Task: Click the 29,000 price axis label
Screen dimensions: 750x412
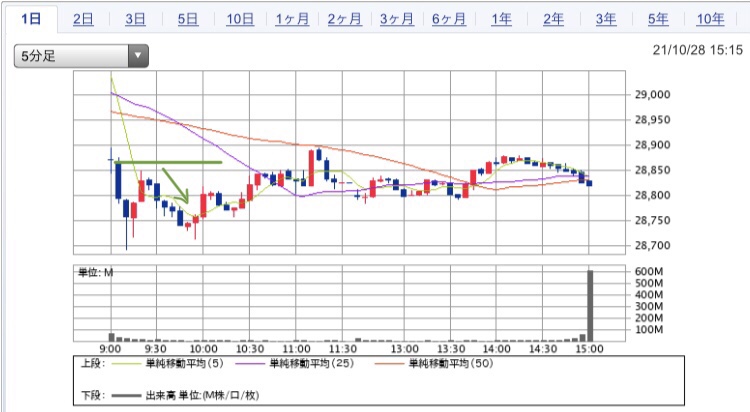Action: pyautogui.click(x=652, y=94)
